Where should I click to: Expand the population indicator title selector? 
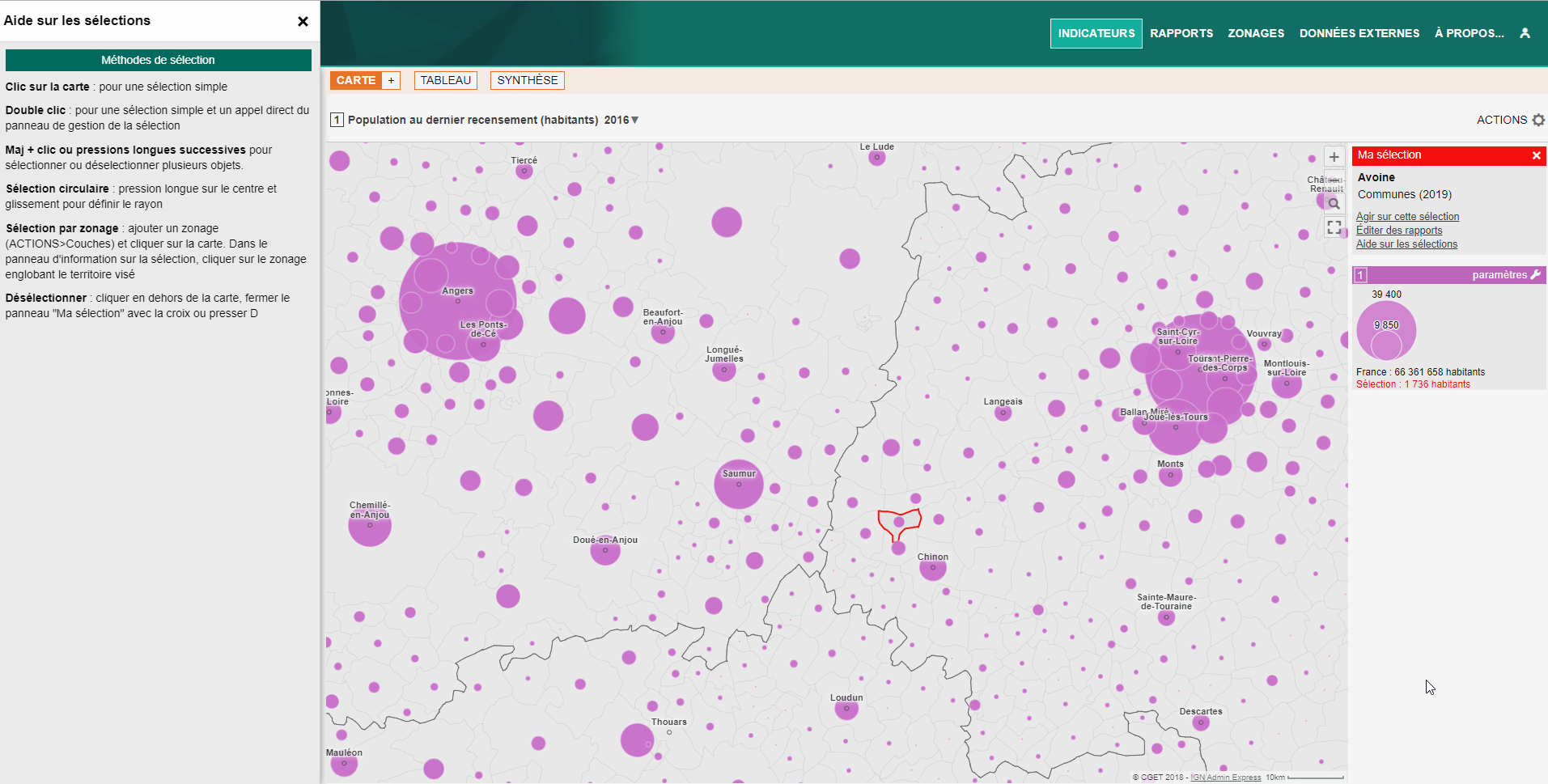click(x=473, y=120)
